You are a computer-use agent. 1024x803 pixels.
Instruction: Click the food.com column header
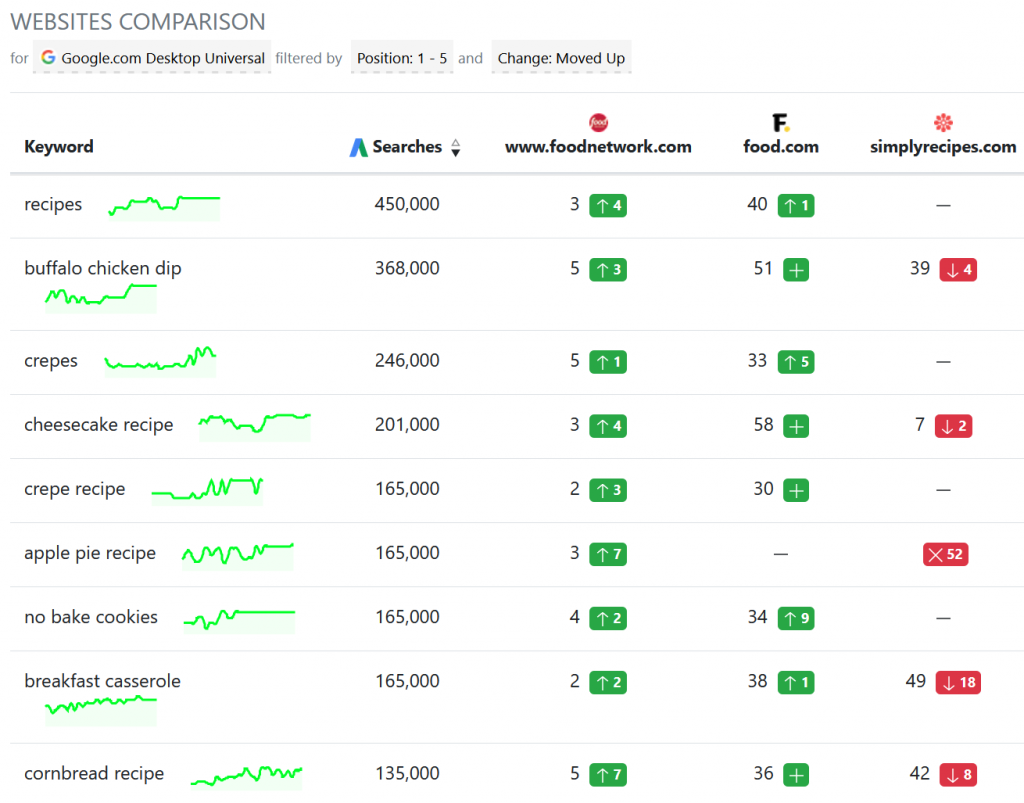coord(780,147)
